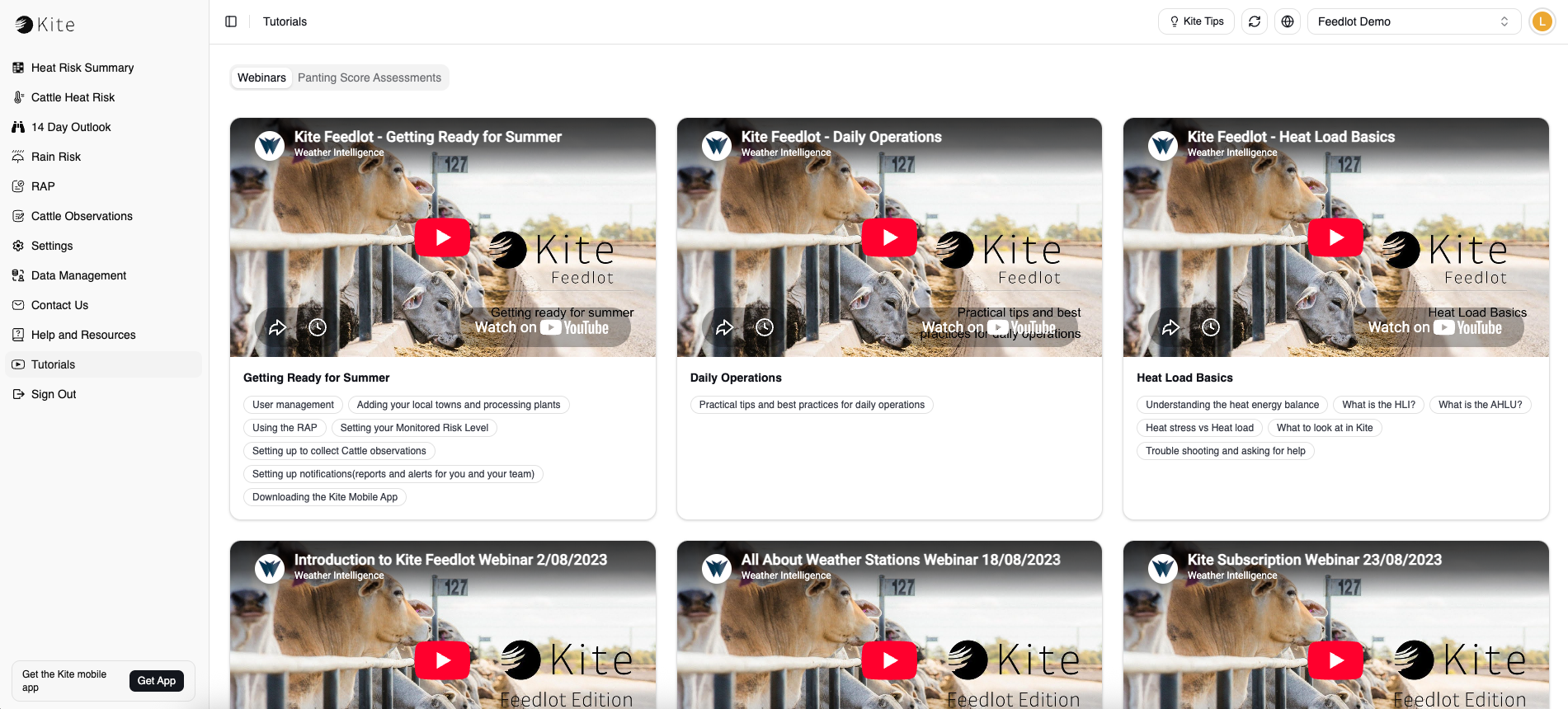1568x709 pixels.
Task: Click What is the AHLU? tag
Action: 1481,405
